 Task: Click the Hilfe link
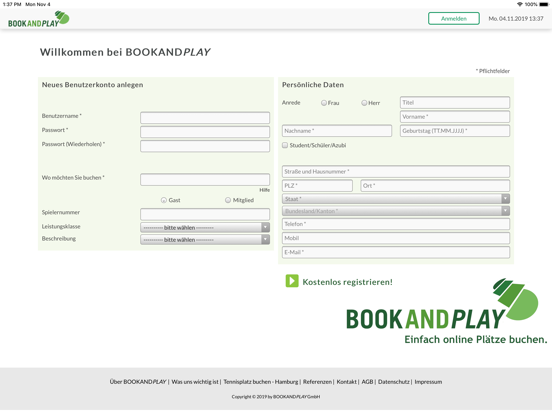264,190
